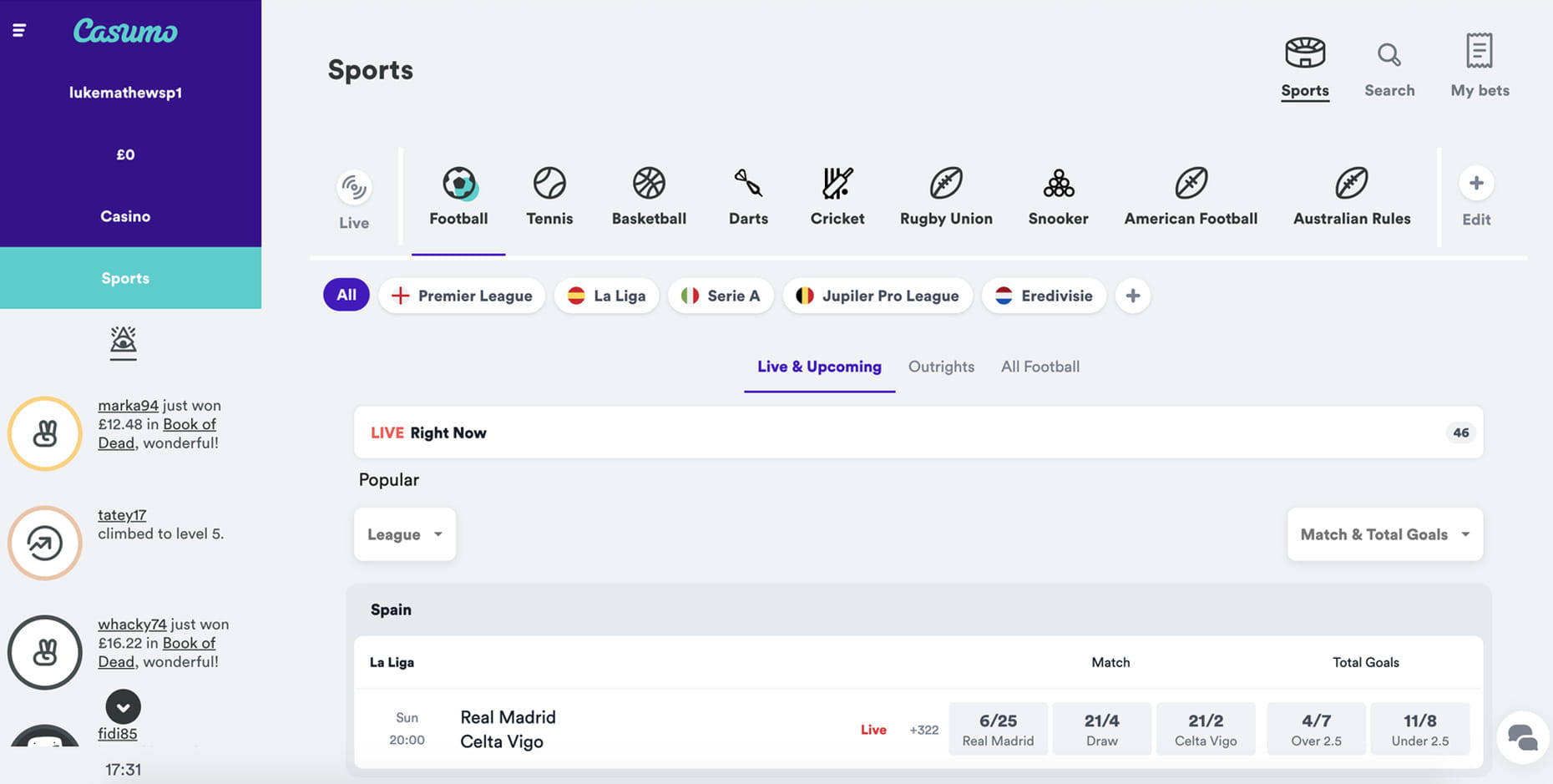Open the live chat bubble icon

coord(1523,737)
